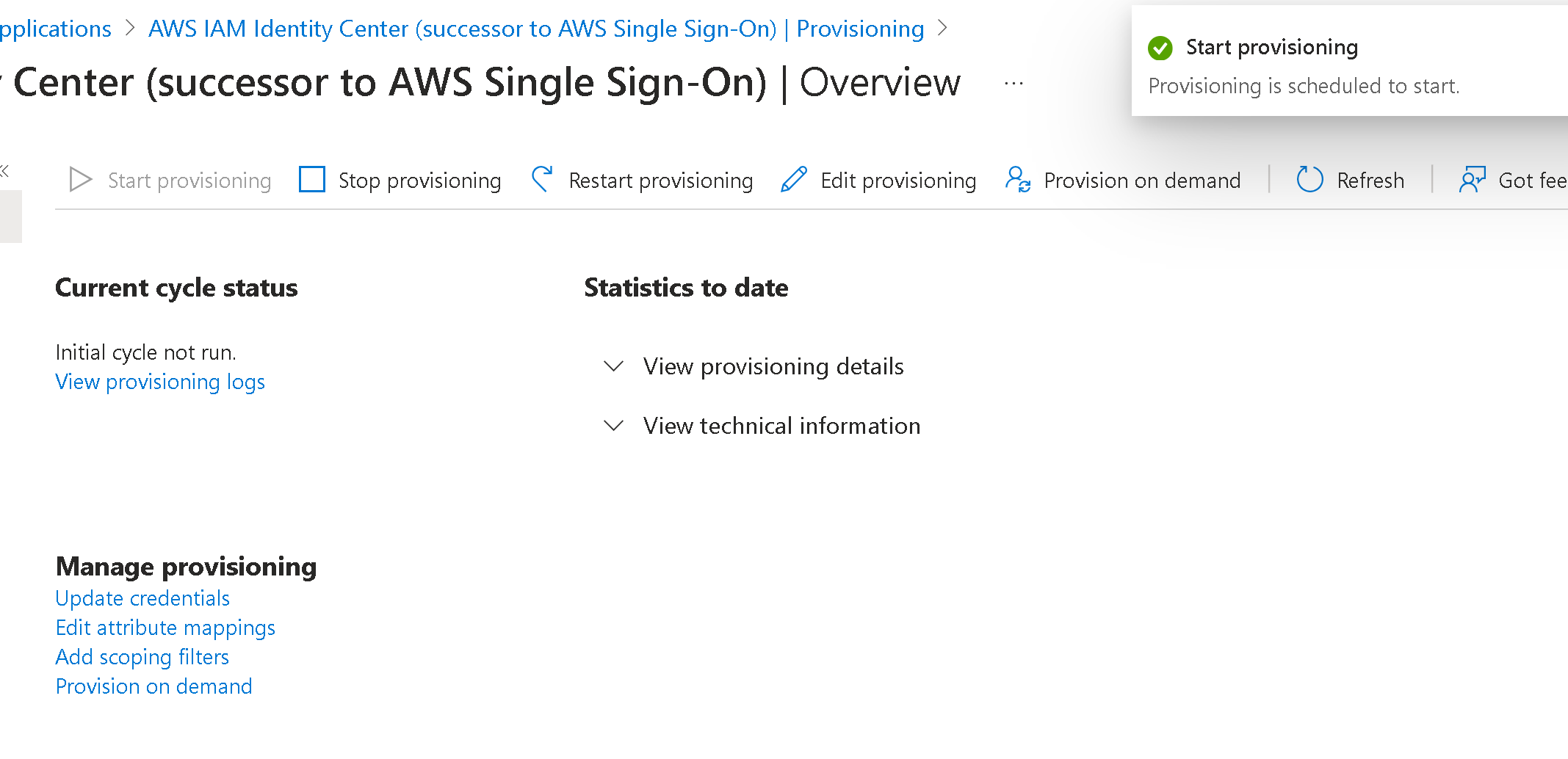Open View provisioning logs link
The height and width of the screenshot is (759, 1568).
(160, 382)
